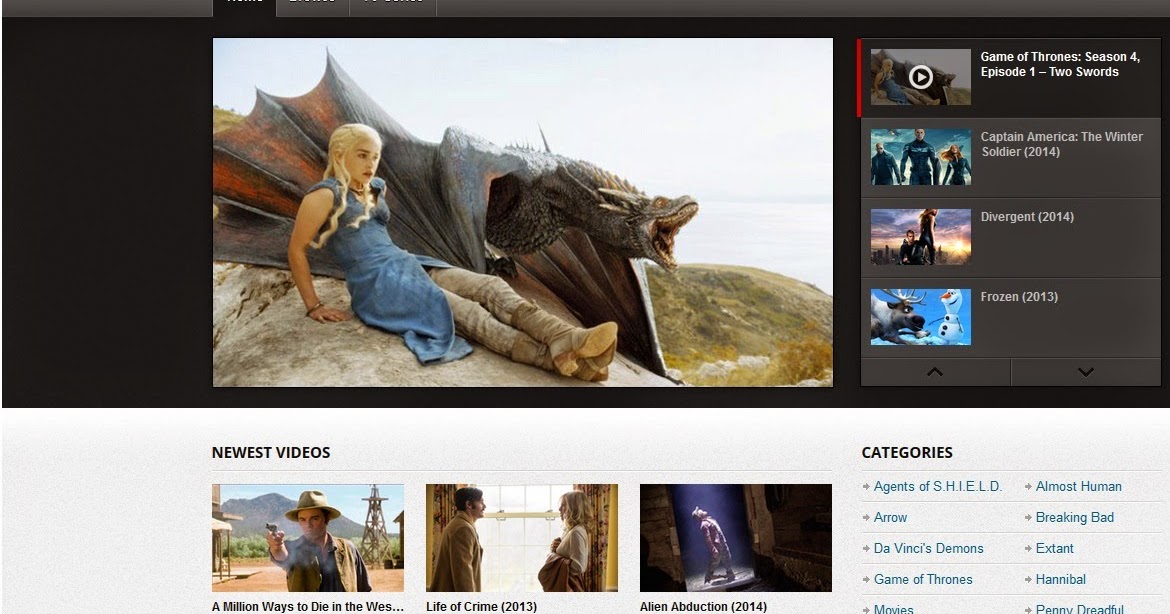Open Captain America: The Winter Soldier title
The width and height of the screenshot is (1170, 614).
tap(1061, 144)
